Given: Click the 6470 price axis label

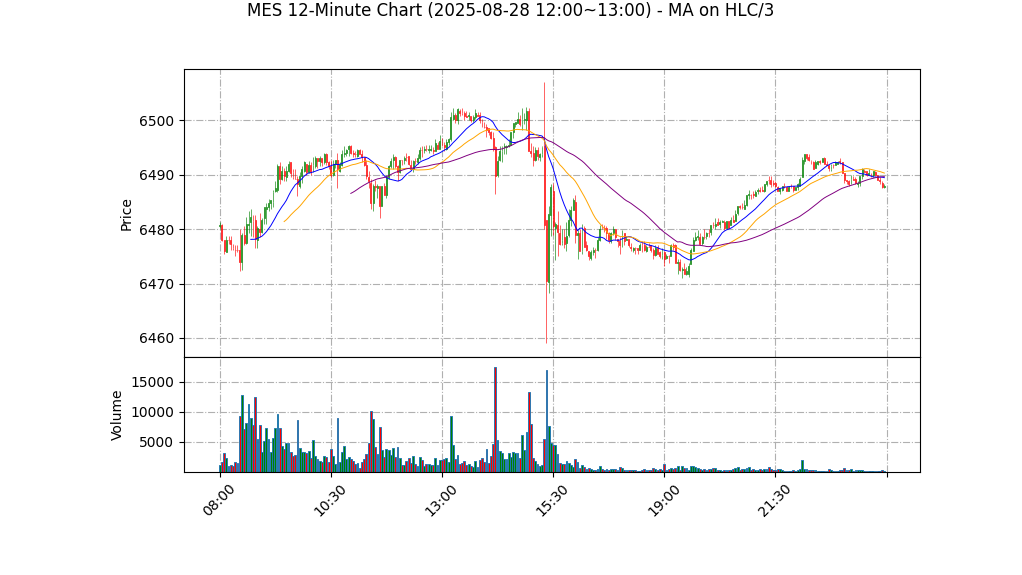Looking at the screenshot, I should click(x=156, y=285).
